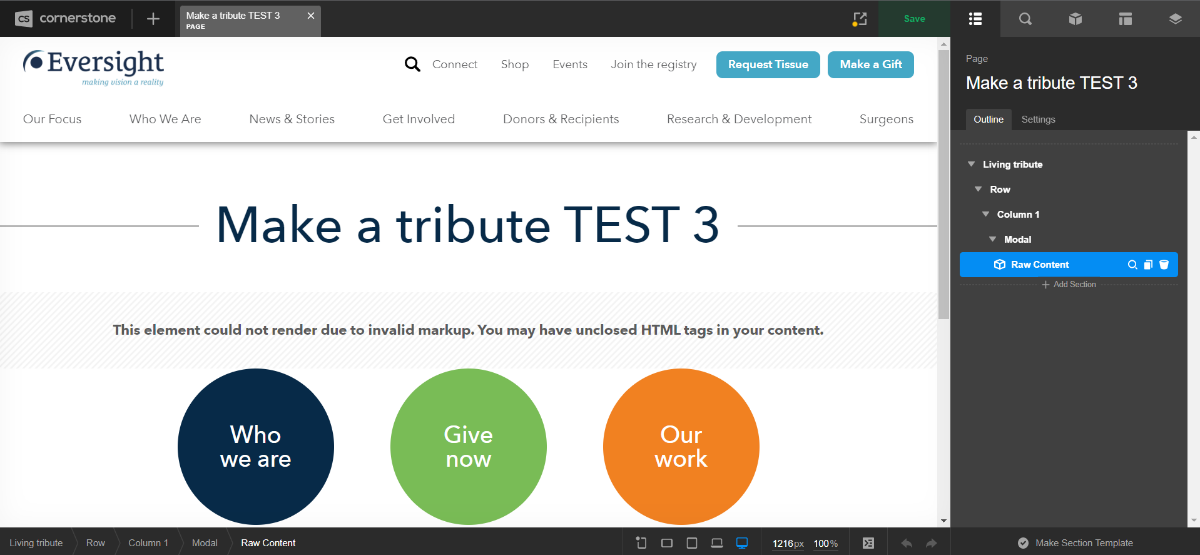Viewport: 1200px width, 555px height.
Task: Open the Layers stack icon panel
Action: (1175, 18)
